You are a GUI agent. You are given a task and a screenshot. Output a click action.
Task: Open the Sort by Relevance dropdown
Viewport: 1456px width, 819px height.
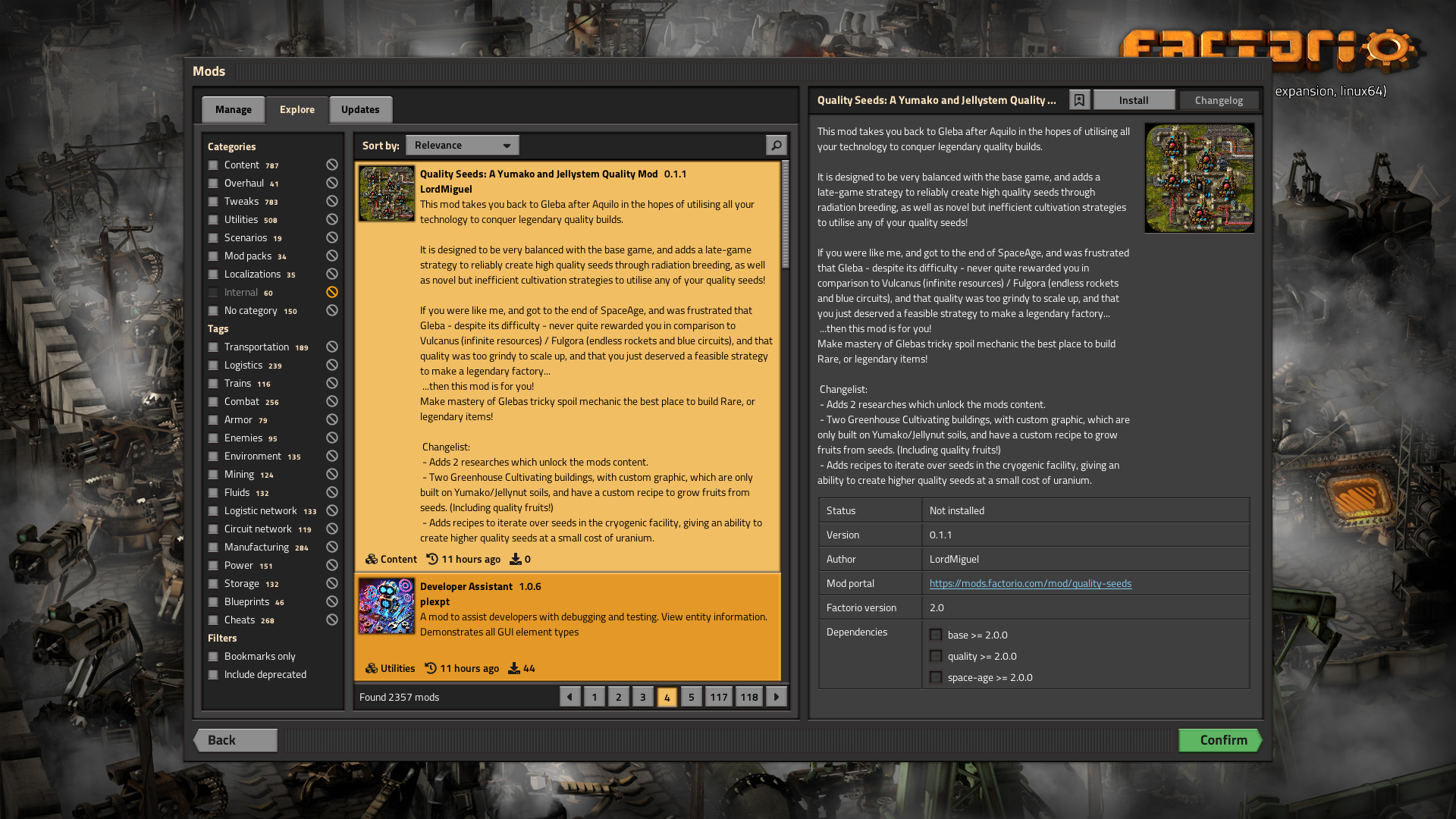point(462,145)
